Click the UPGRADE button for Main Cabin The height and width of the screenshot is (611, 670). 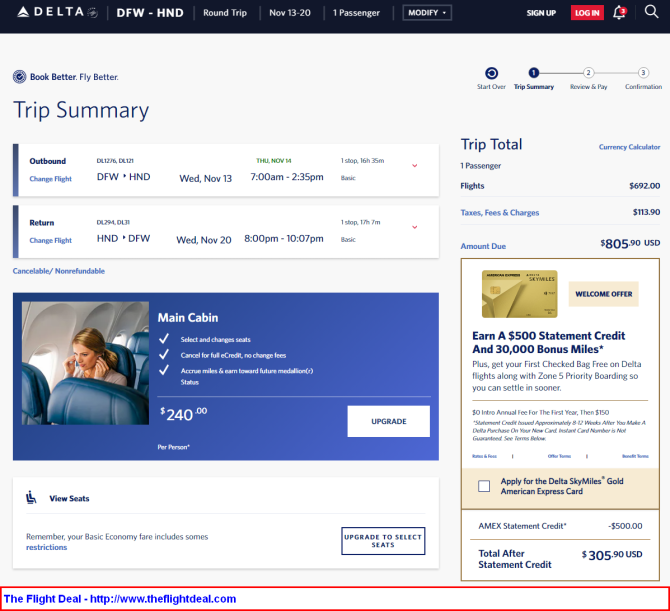388,421
